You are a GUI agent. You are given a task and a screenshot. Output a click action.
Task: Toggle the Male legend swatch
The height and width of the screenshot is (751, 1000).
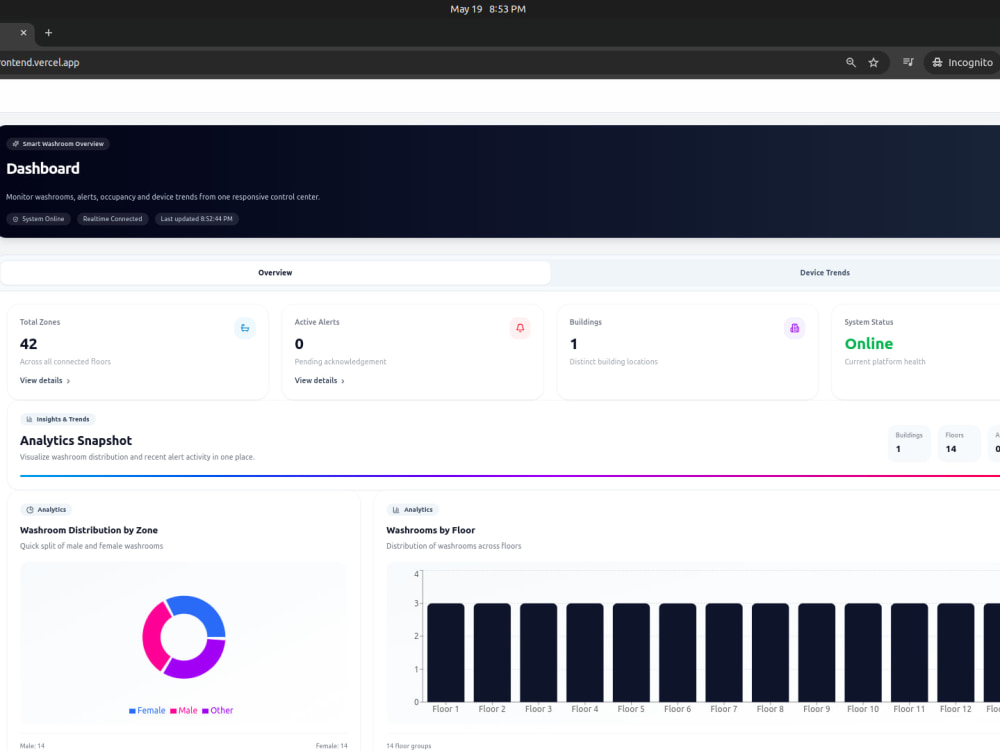click(173, 711)
